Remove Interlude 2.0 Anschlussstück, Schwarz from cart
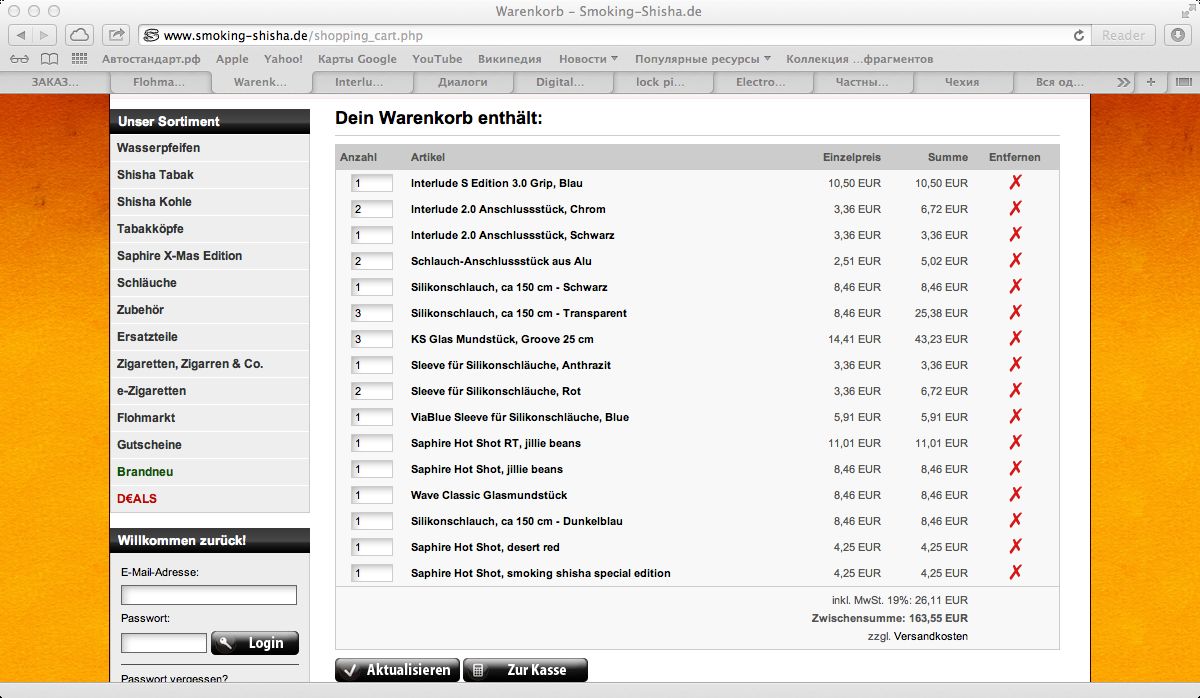Viewport: 1200px width, 698px height. click(1015, 234)
